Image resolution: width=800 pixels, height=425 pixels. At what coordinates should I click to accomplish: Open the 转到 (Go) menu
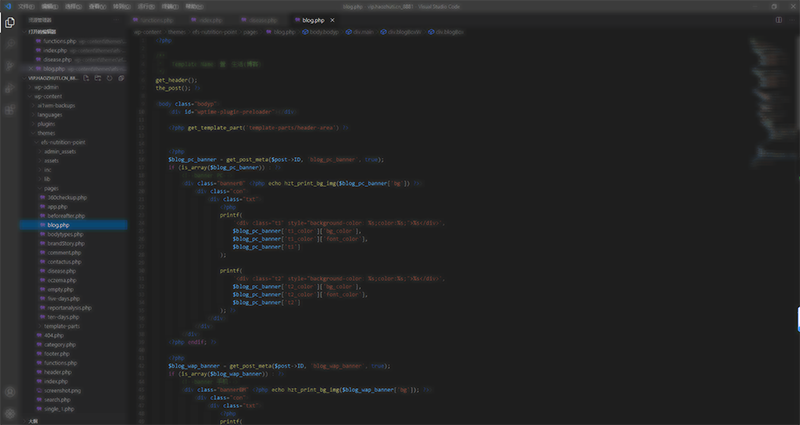[121, 7]
